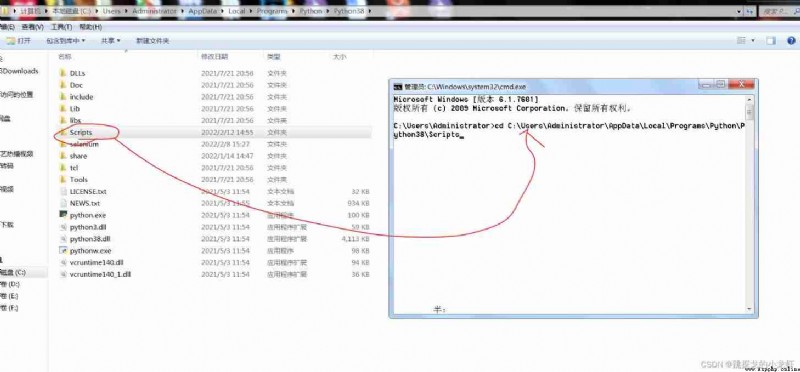Open the 共享 dropdown
The height and width of the screenshot is (372, 800).
click(110, 40)
